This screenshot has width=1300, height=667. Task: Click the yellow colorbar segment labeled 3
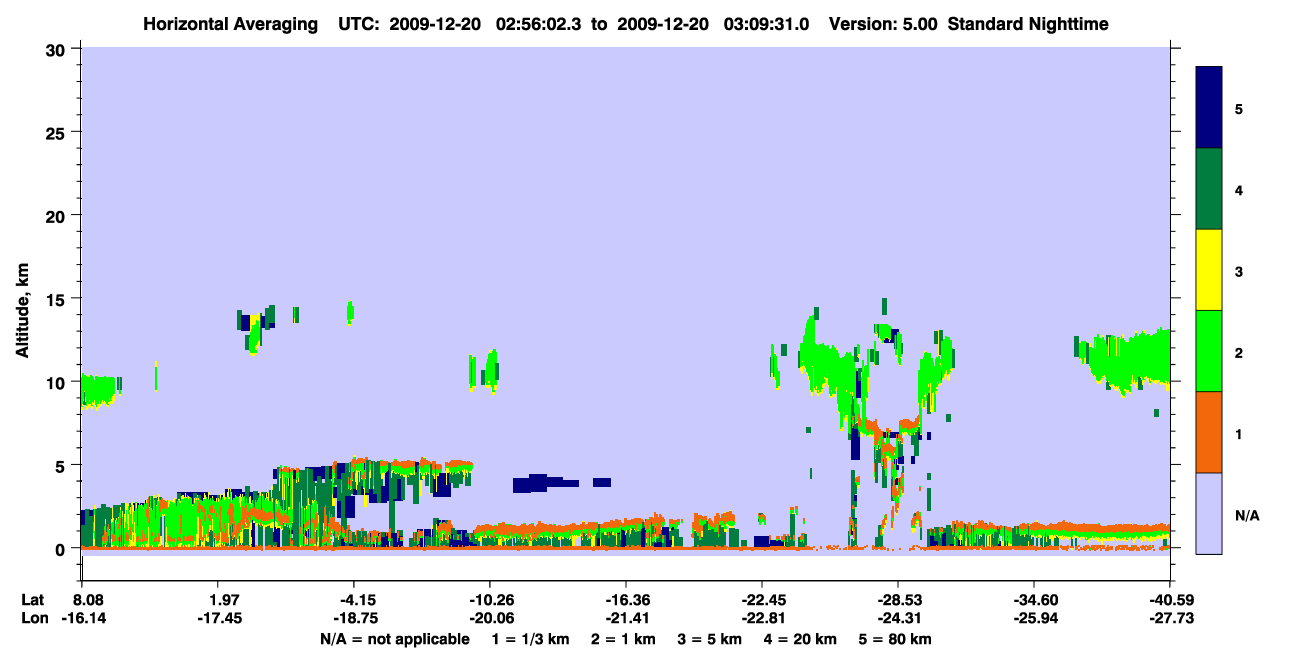tap(1209, 270)
